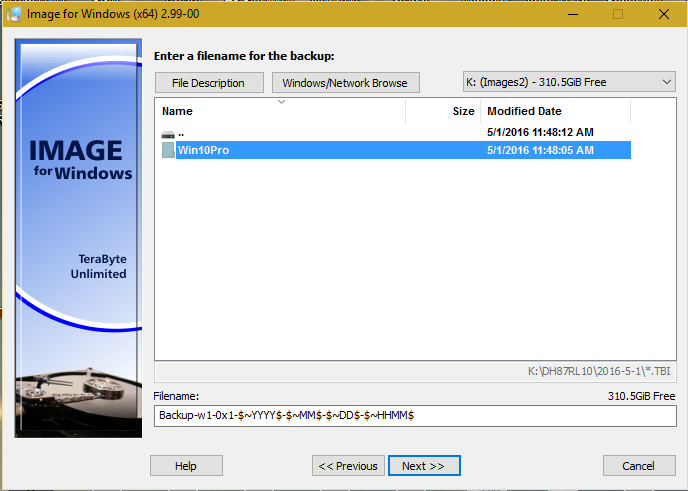The image size is (688, 491).
Task: Open the Help button
Action: point(186,466)
